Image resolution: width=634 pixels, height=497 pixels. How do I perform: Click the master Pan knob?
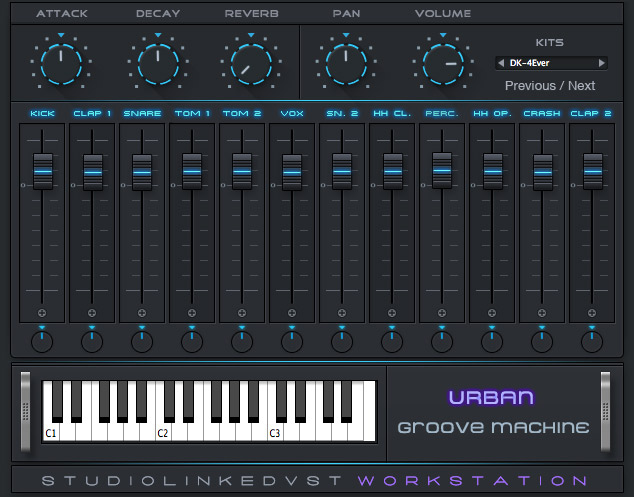(x=346, y=64)
